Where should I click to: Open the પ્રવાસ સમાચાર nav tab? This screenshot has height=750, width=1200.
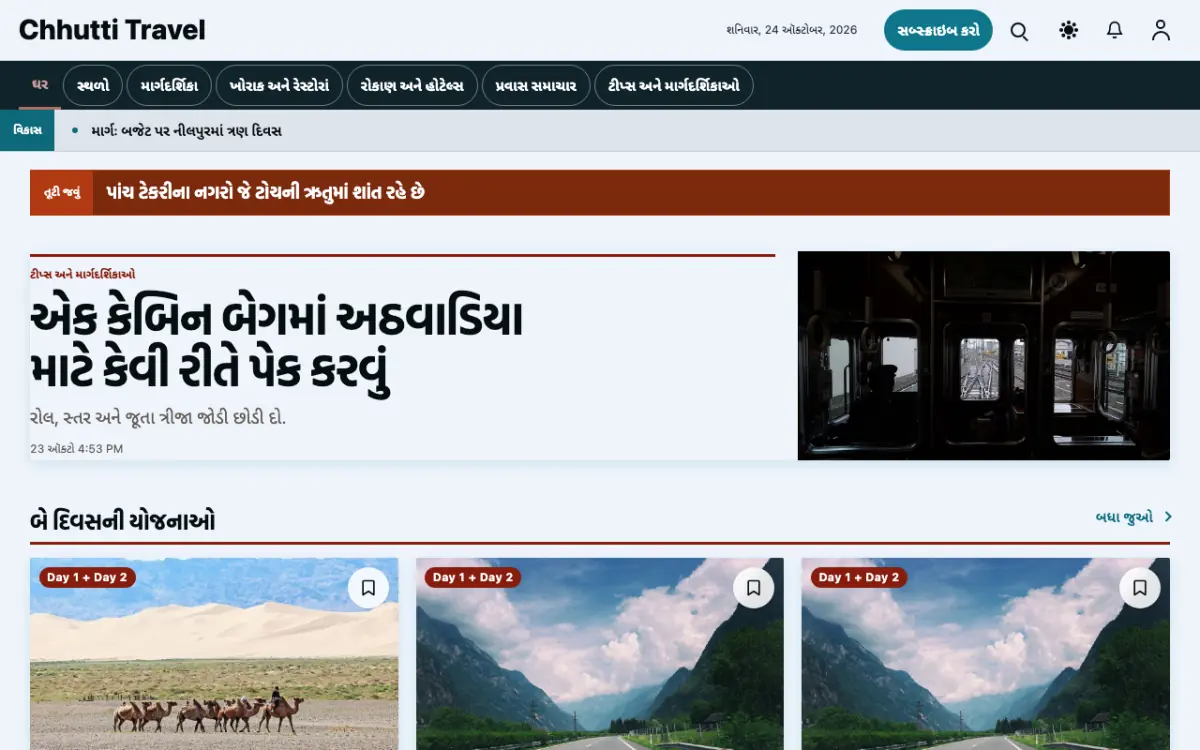click(x=536, y=86)
